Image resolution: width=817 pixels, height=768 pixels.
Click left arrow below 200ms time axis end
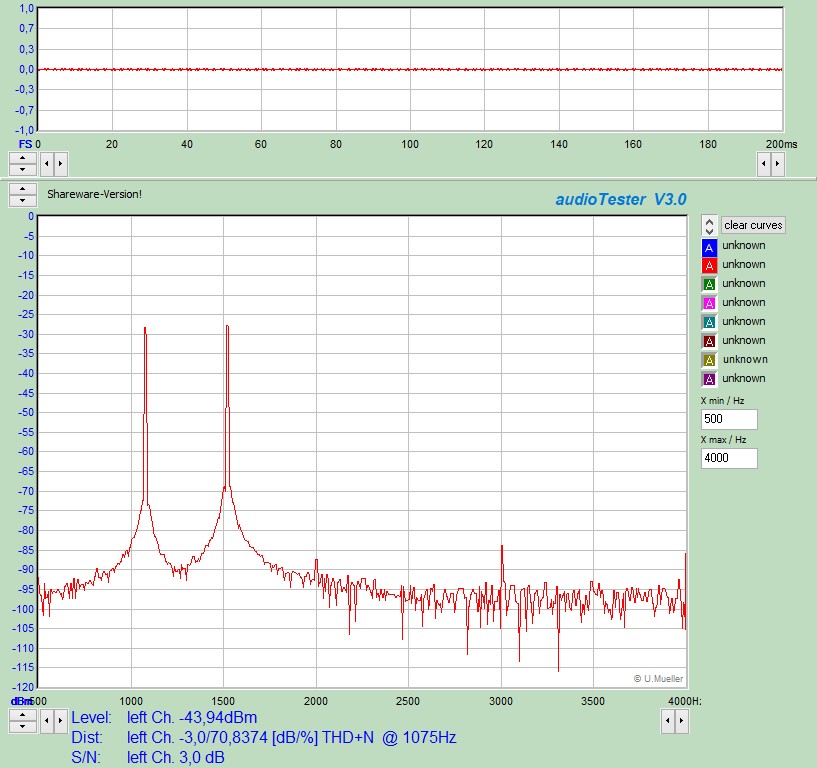tap(764, 164)
